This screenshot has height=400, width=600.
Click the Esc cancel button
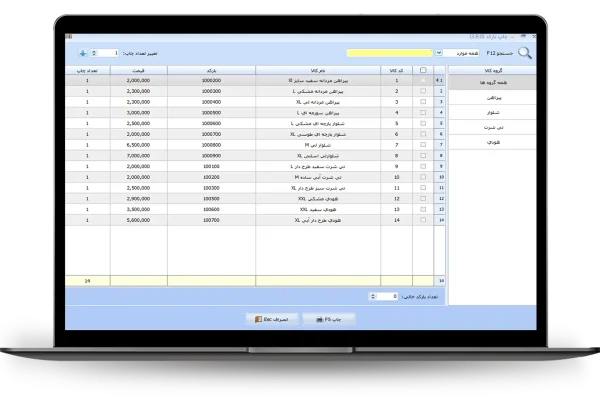[x=272, y=319]
